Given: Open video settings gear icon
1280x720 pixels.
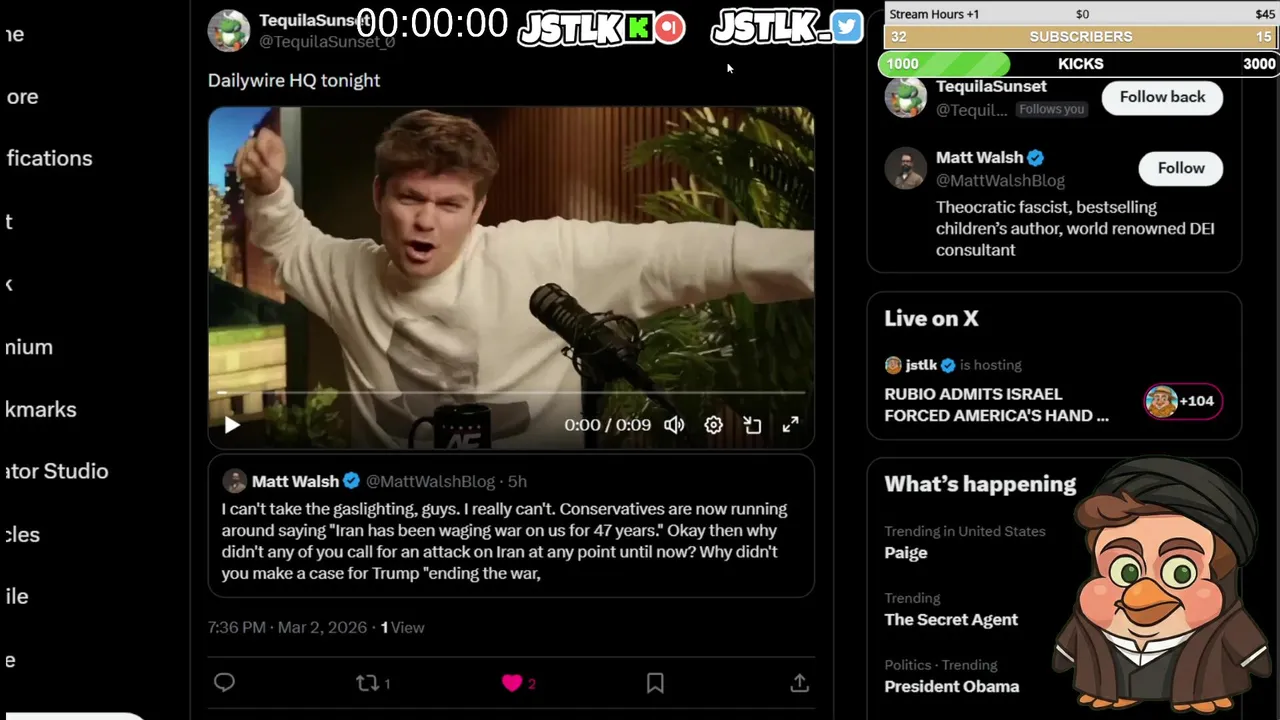Looking at the screenshot, I should click(713, 425).
